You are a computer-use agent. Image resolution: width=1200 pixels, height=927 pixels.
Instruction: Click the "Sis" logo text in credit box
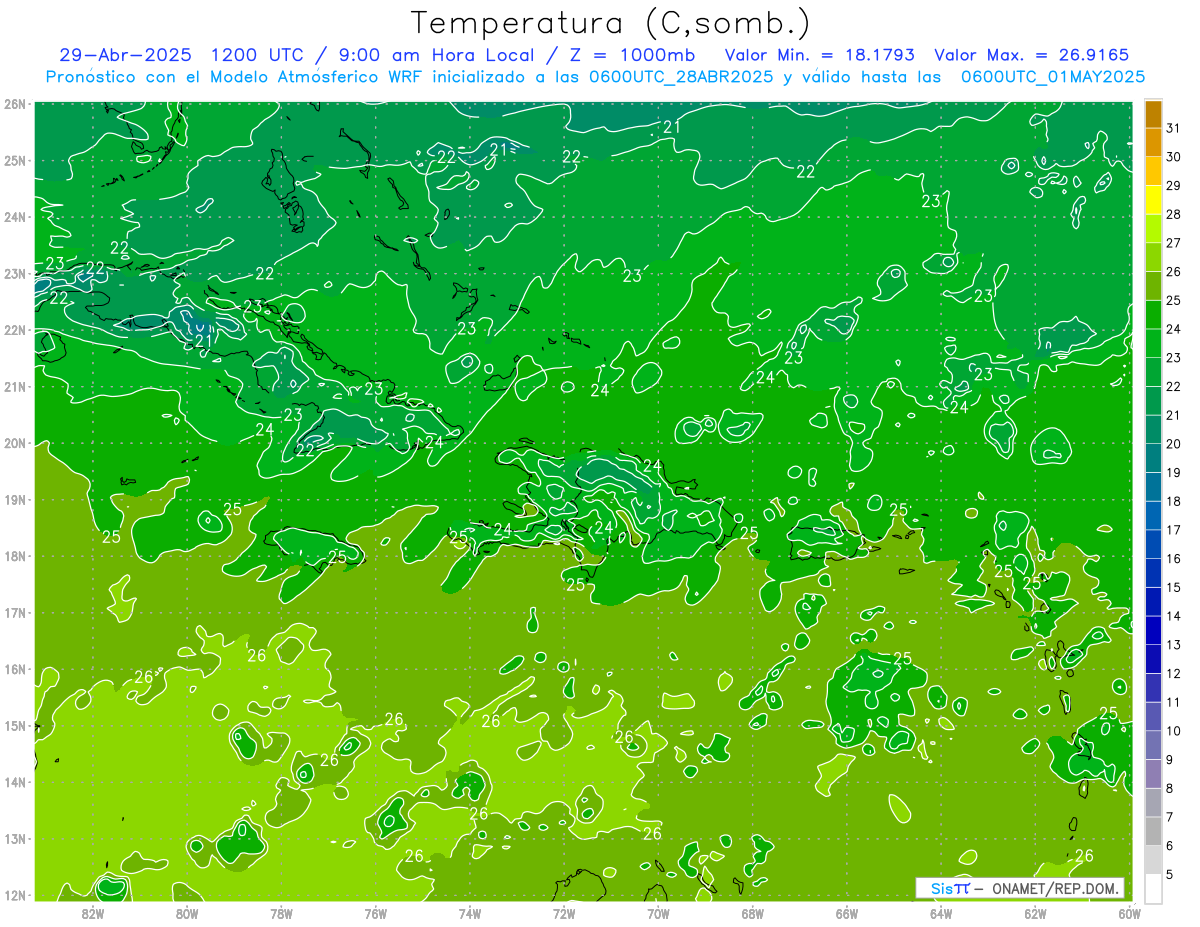tap(942, 888)
